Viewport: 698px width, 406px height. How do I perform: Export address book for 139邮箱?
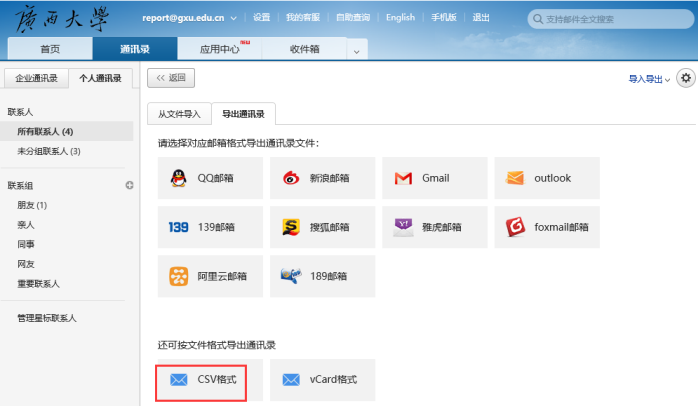tap(210, 227)
